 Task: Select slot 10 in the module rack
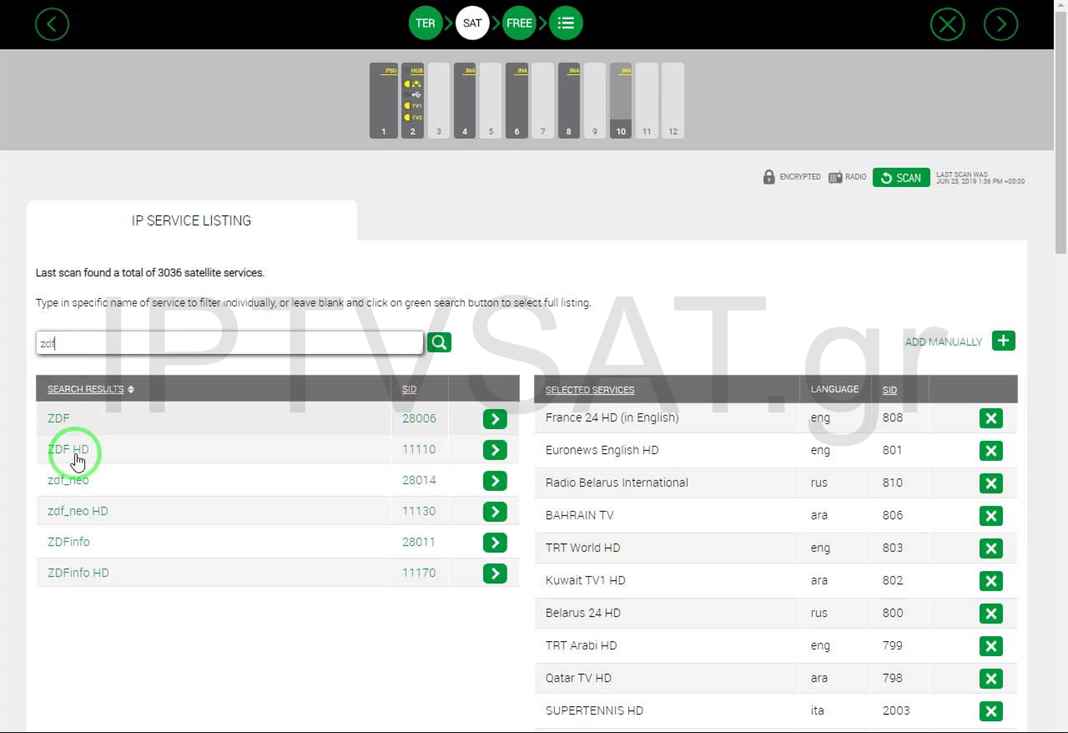click(x=621, y=101)
